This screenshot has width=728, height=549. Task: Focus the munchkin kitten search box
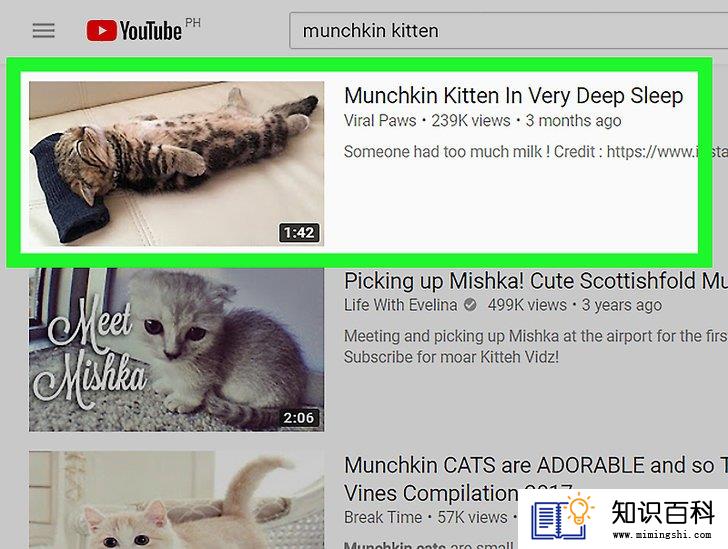[x=508, y=31]
